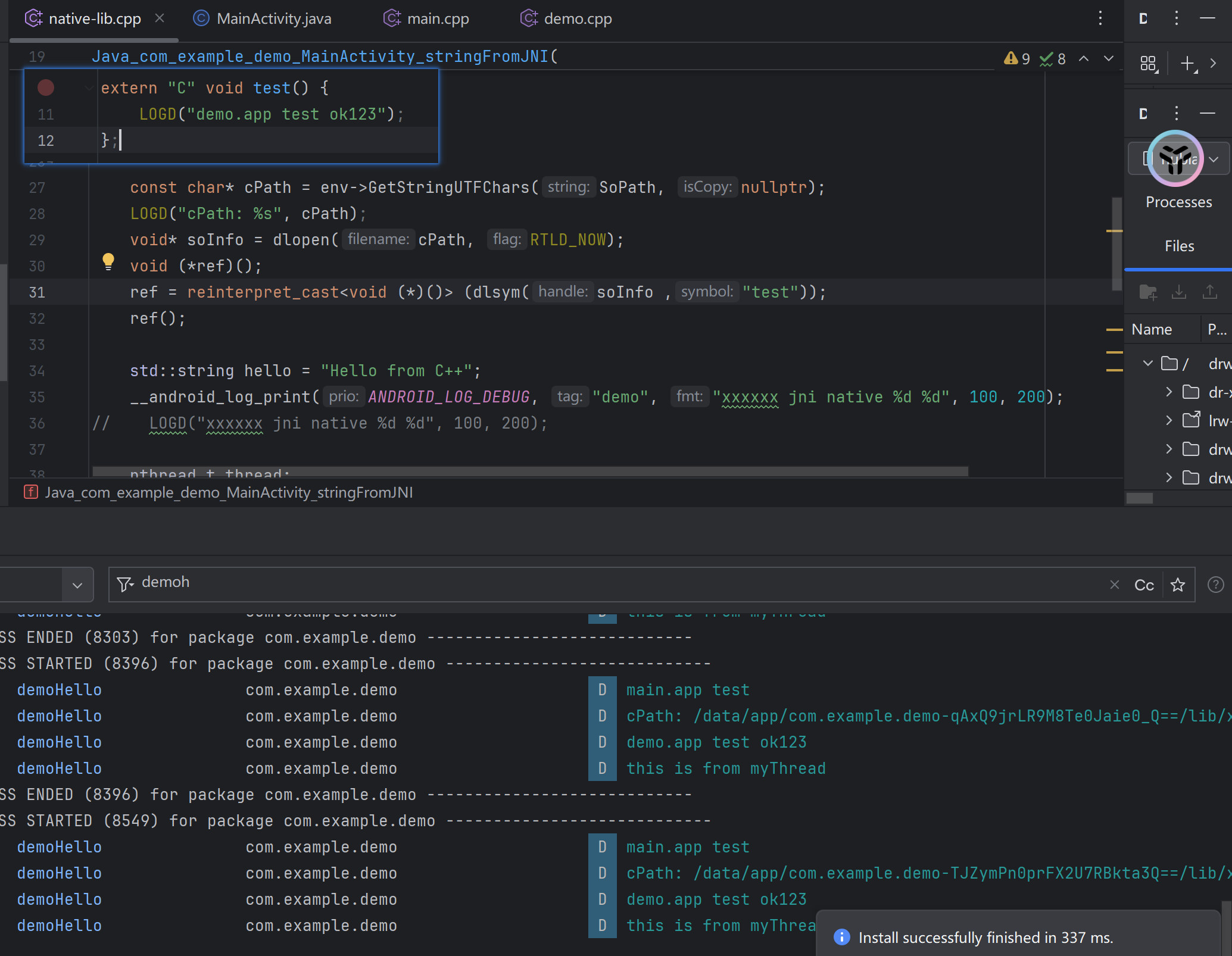Viewport: 1232px width, 956px height.
Task: Click the yellow lightbulb quick-fix icon
Action: tap(108, 261)
